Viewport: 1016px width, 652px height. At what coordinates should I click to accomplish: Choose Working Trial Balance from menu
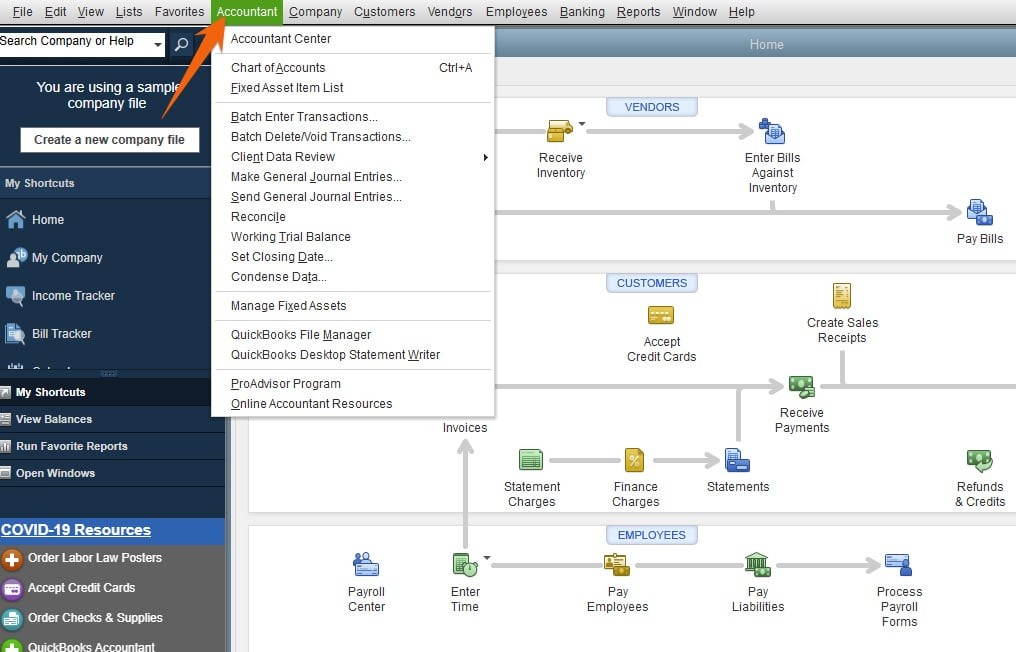(290, 237)
